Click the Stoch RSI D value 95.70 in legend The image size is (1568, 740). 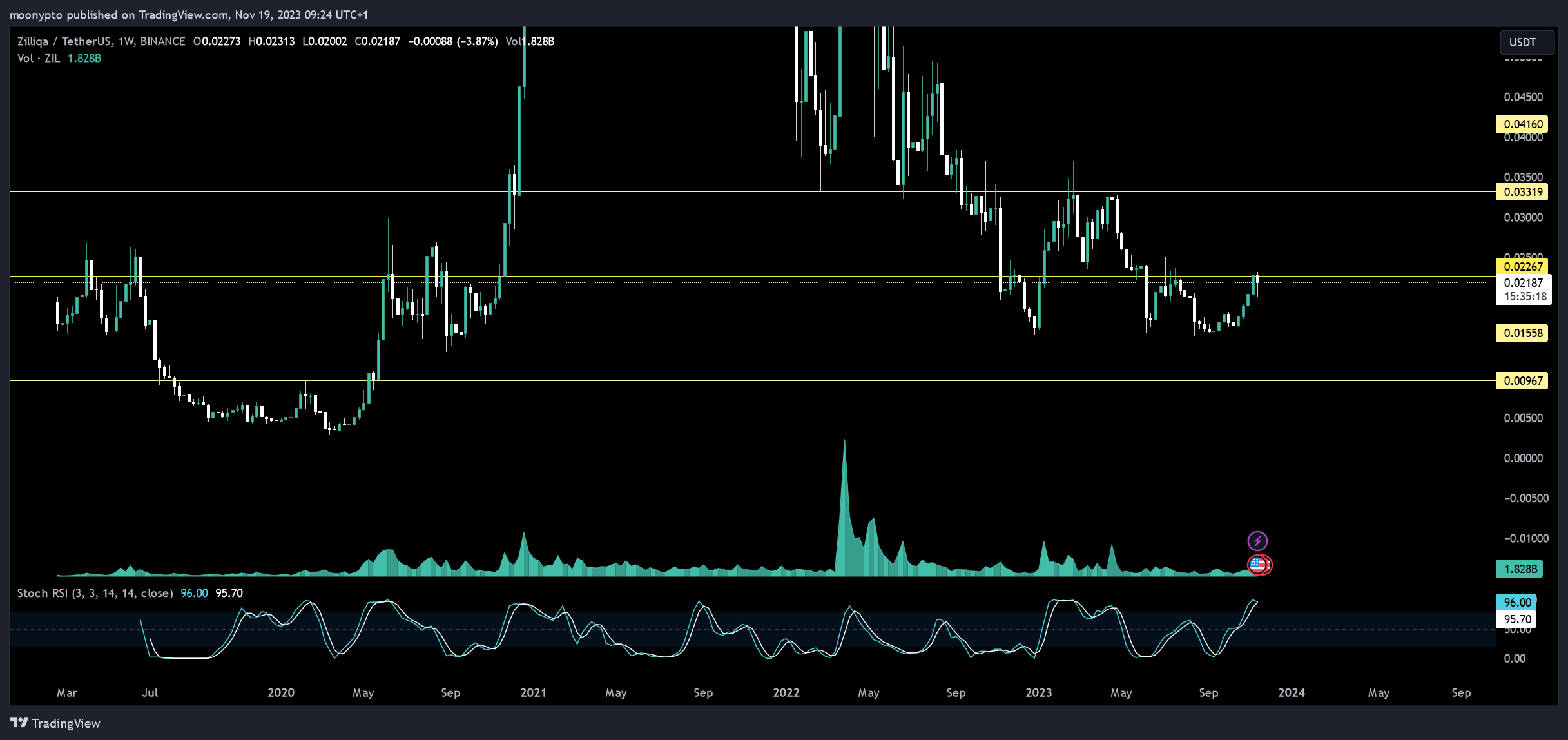pos(229,593)
